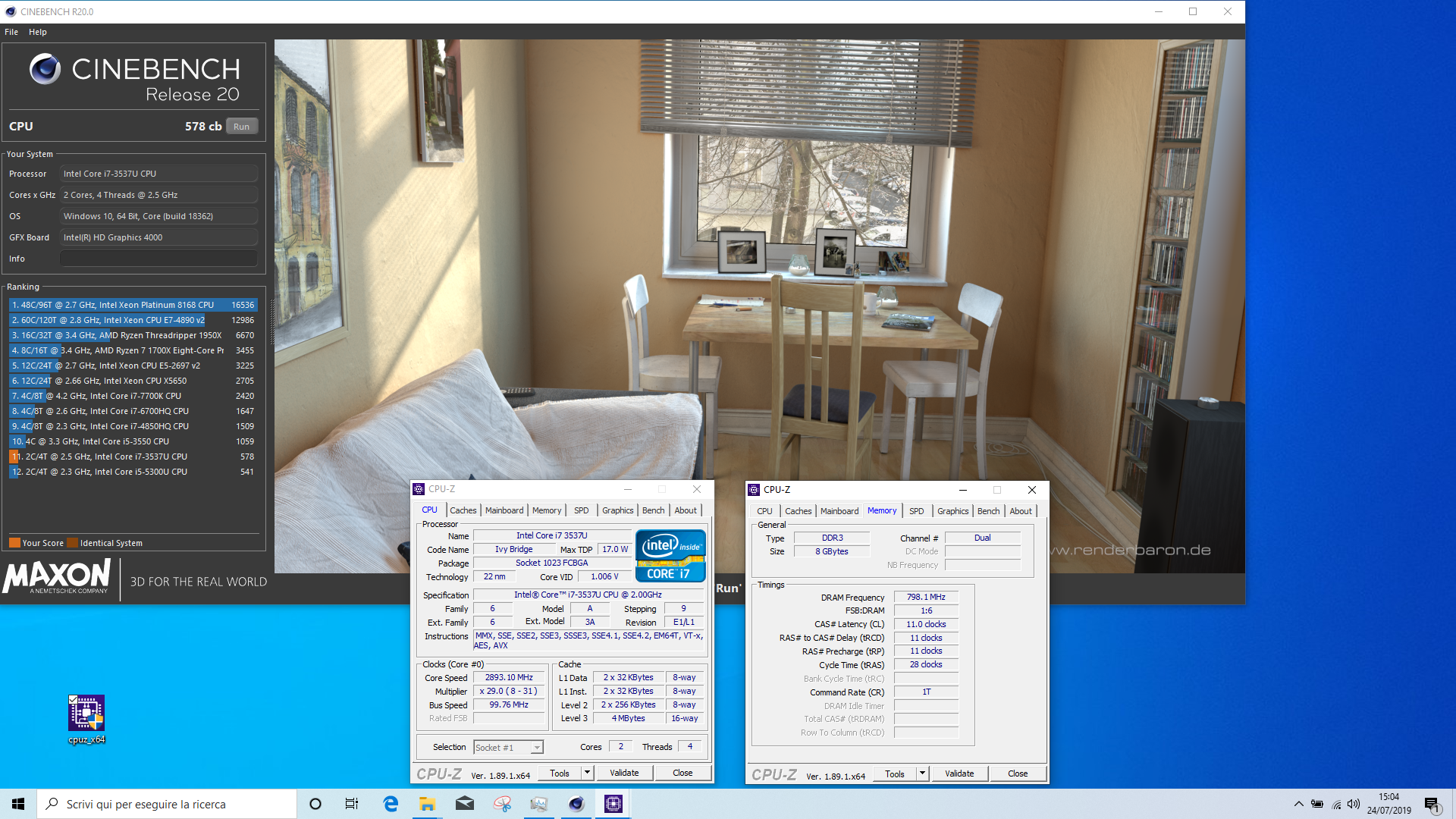The height and width of the screenshot is (819, 1456).
Task: Click the orange Your Score swatch
Action: 14,543
